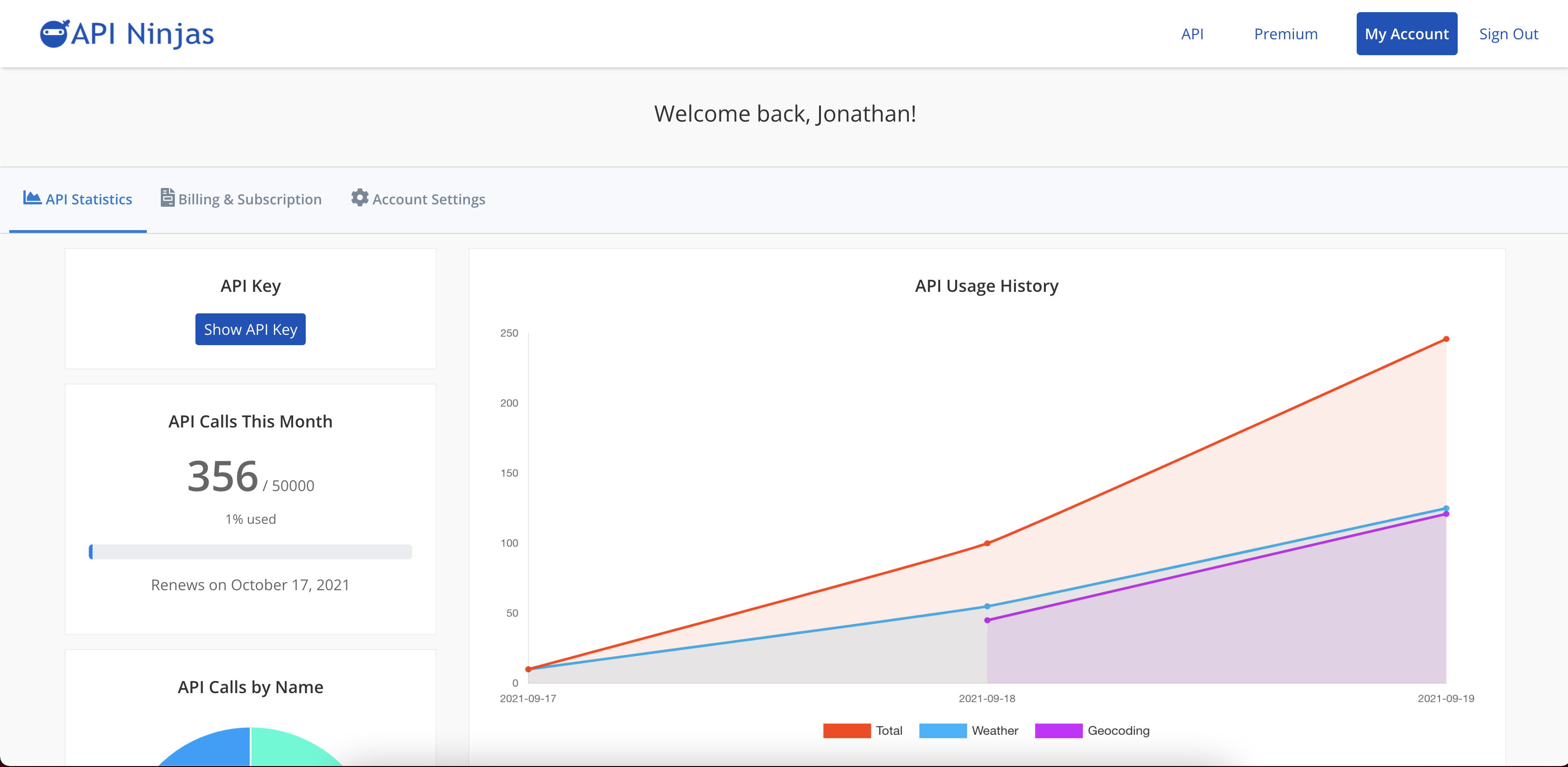Click the Total data point on 2021-09-18
1568x767 pixels.
click(987, 543)
